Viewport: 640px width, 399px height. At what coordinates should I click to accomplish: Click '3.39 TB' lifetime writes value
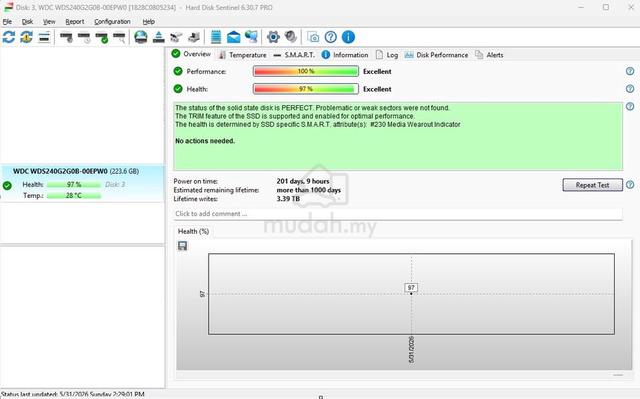288,199
